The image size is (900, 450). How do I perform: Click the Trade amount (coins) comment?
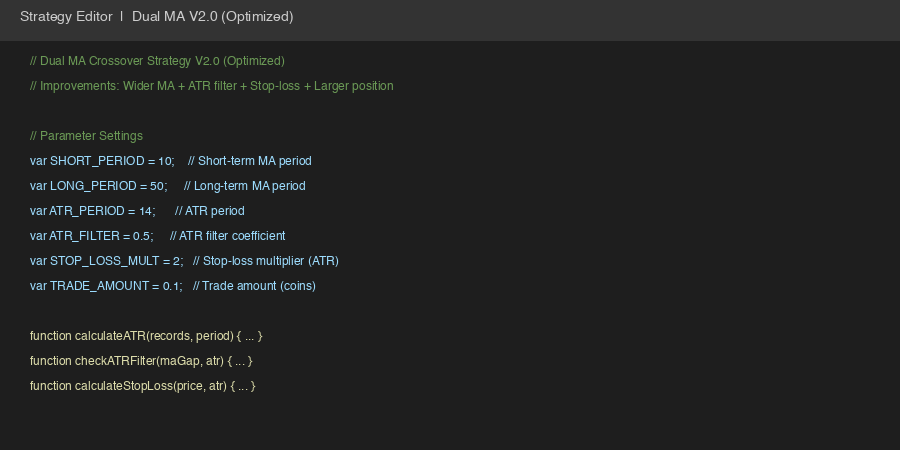[254, 285]
